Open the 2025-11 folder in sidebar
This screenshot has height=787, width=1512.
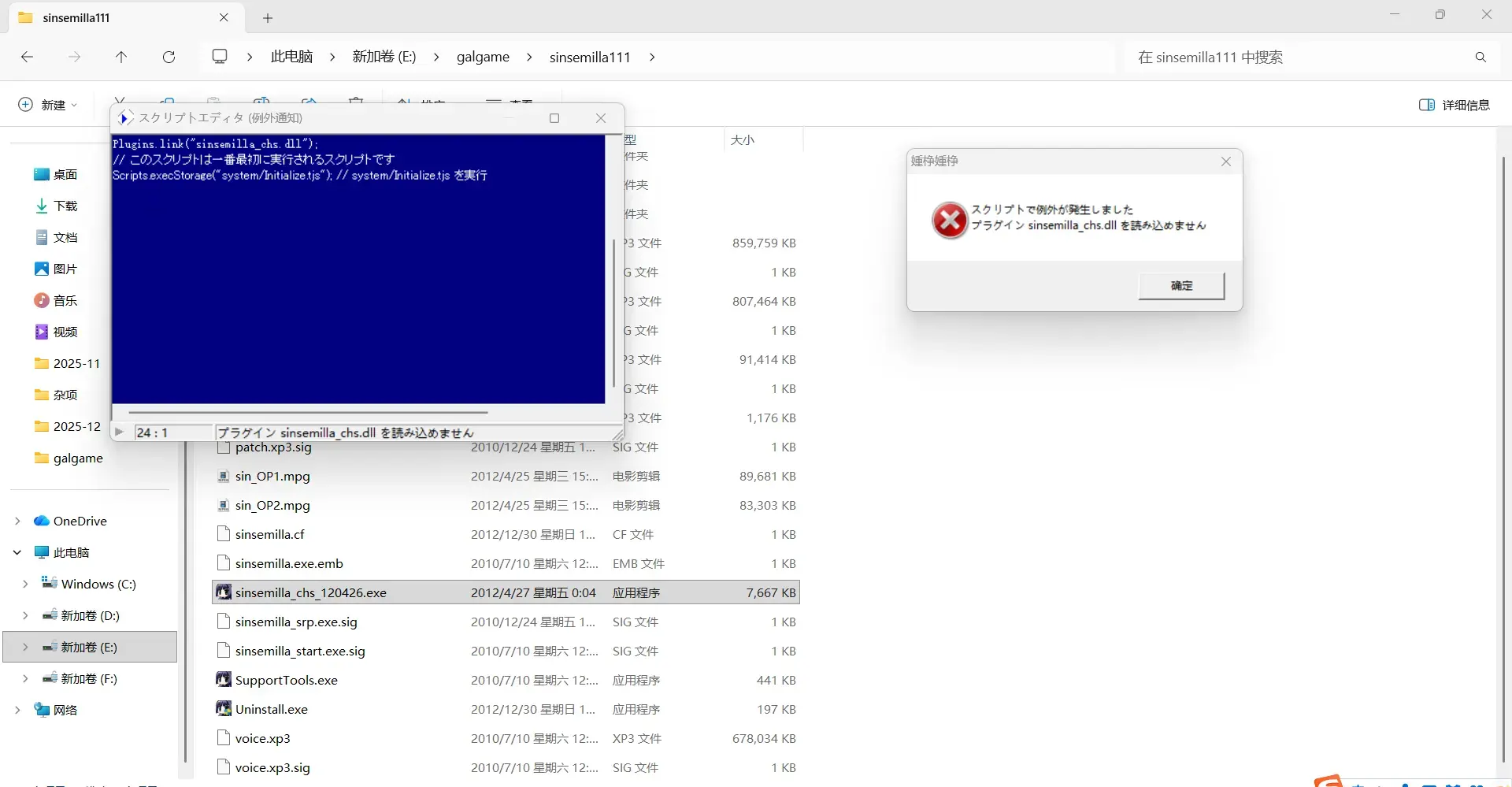point(68,363)
